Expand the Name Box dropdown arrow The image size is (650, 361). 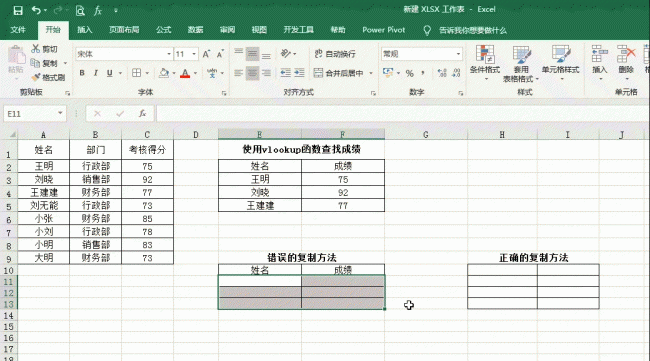click(60, 113)
